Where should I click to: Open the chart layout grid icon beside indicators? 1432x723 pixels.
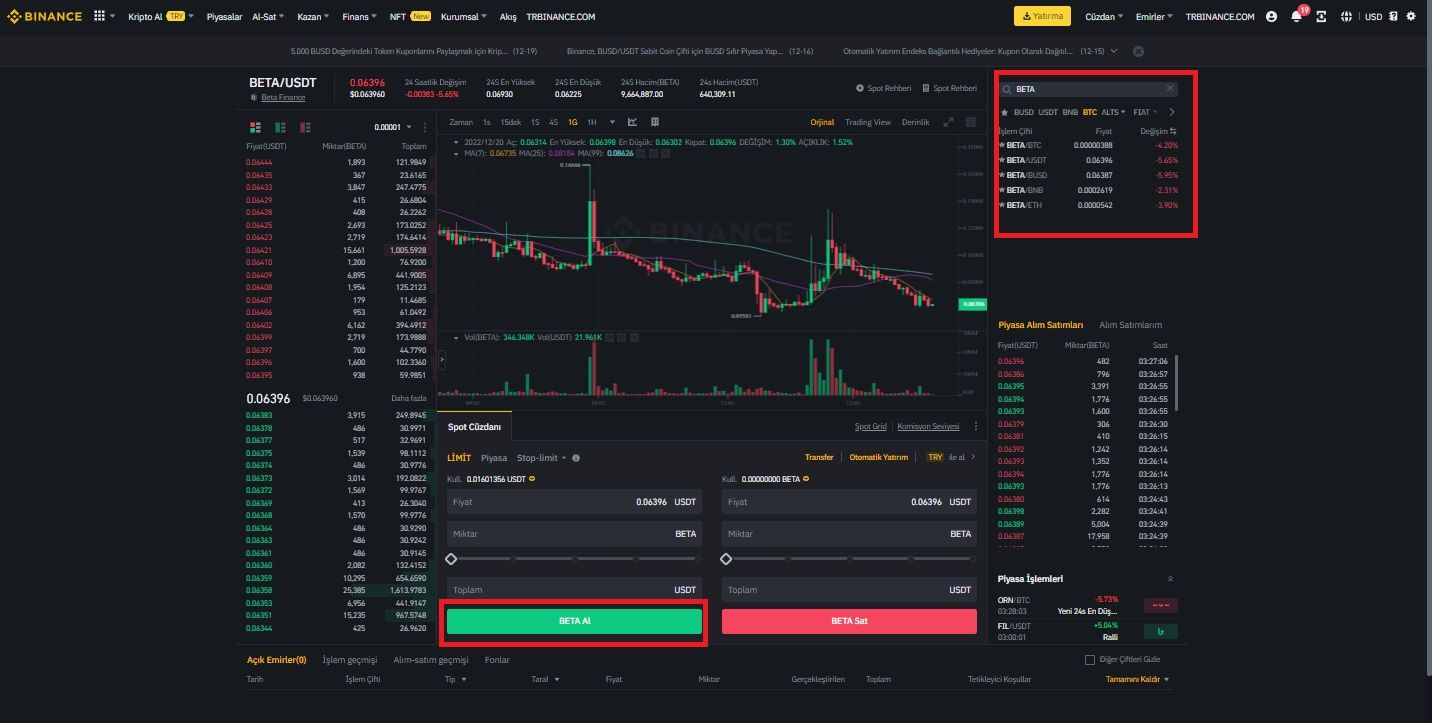[654, 122]
